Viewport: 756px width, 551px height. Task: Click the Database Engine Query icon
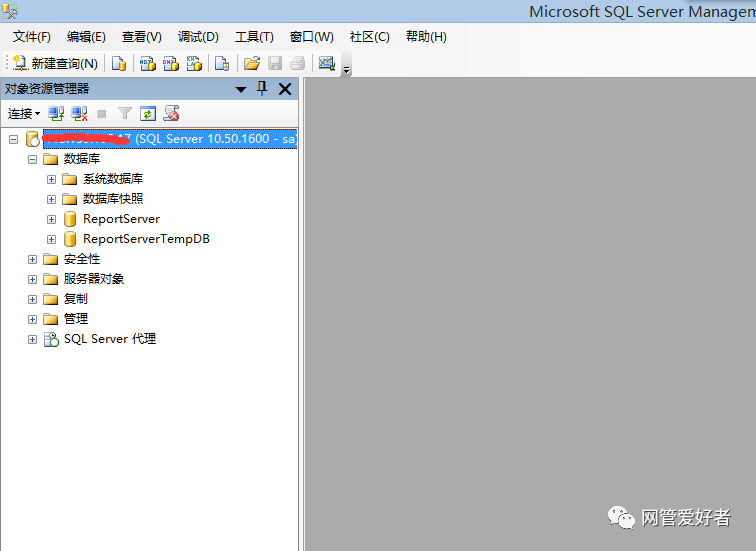tap(119, 63)
